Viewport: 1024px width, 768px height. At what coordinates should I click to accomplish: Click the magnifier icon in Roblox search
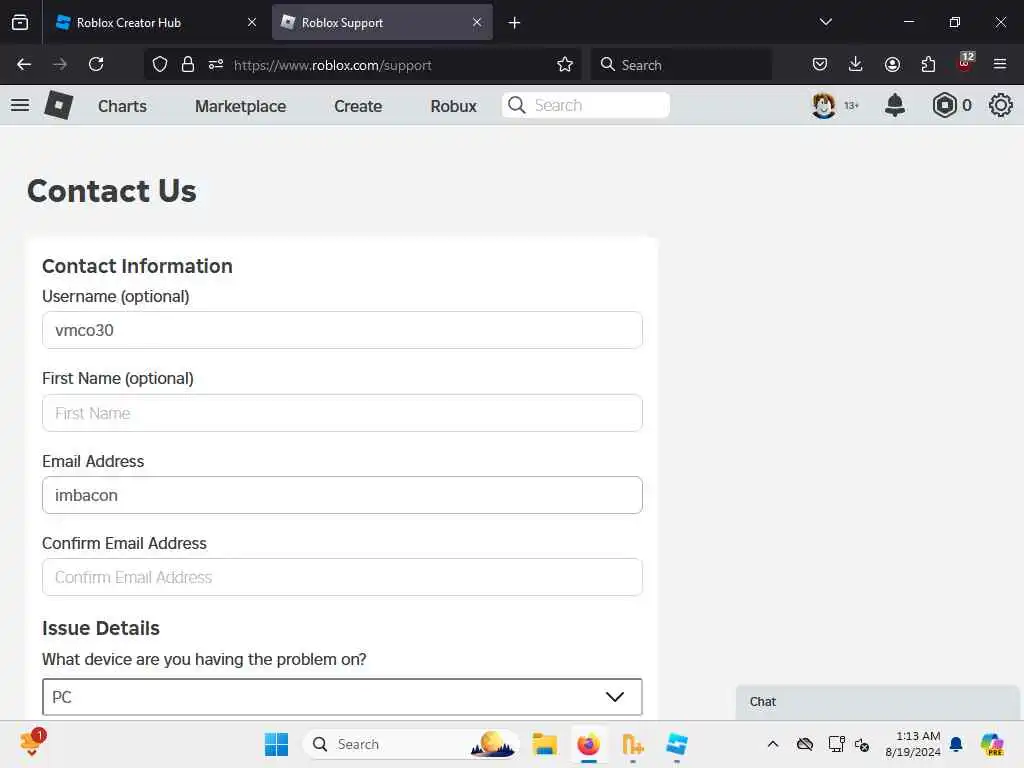coord(517,105)
